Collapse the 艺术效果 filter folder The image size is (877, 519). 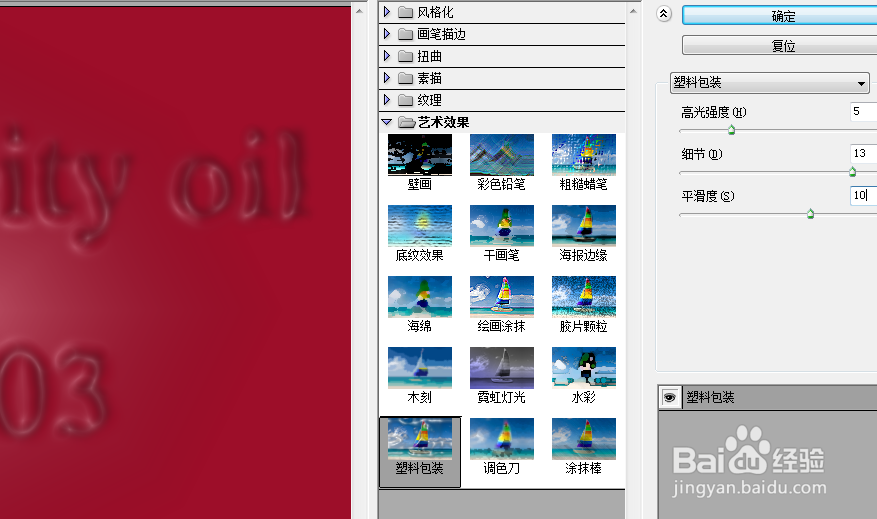pyautogui.click(x=386, y=122)
